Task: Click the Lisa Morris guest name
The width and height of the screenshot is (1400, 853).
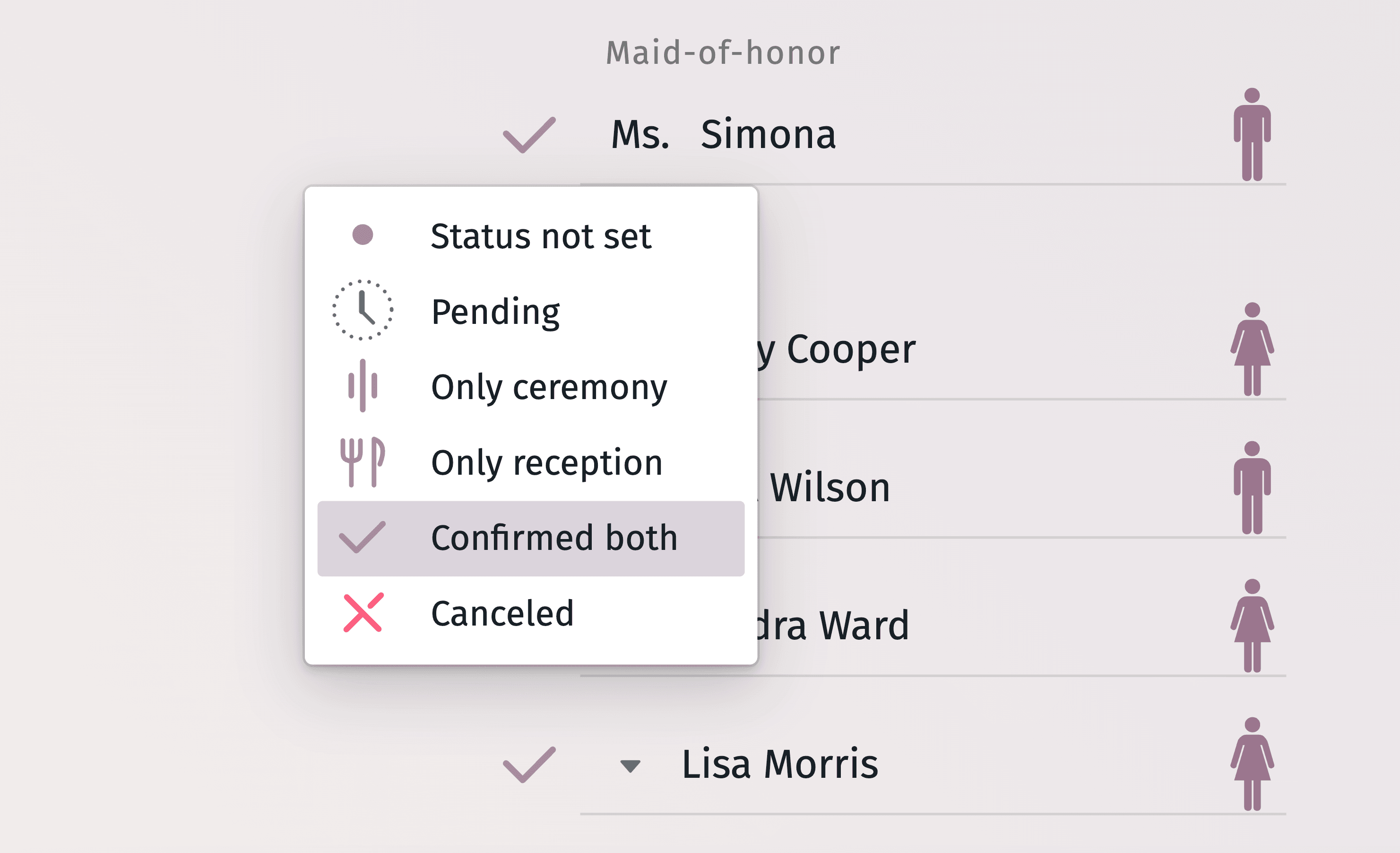Action: (779, 764)
